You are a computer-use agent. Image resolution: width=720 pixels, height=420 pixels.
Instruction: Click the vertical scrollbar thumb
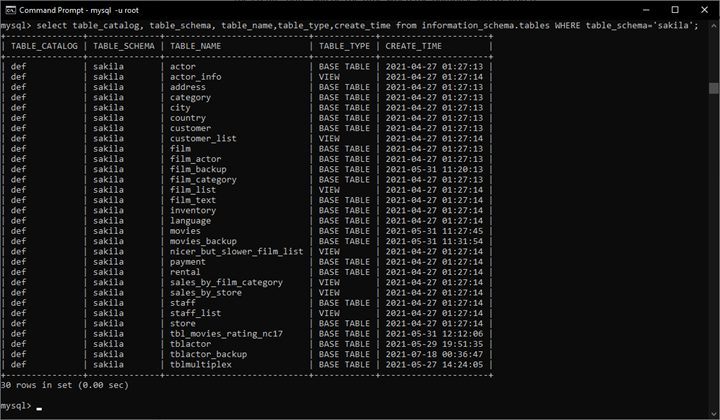[x=714, y=88]
